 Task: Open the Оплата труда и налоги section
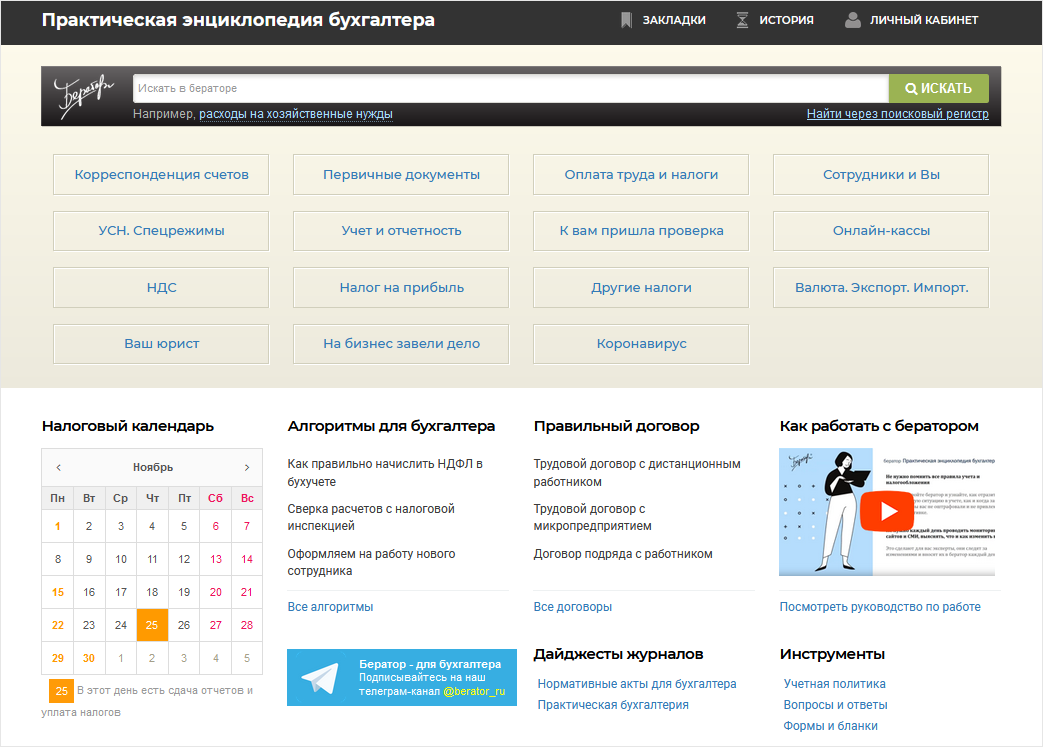641,174
